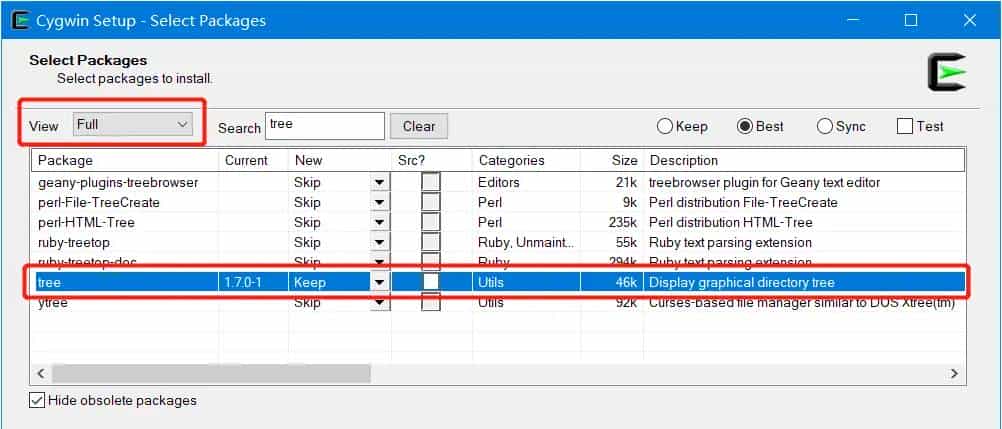Open the action dropdown for perl-File-TreeCreate
This screenshot has height=429, width=1002.
pos(380,203)
